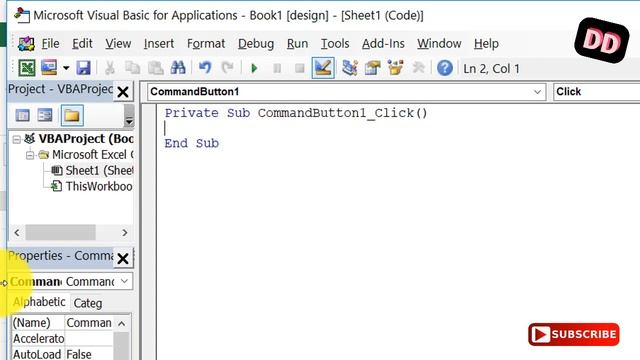Open the Click procedure dropdown
This screenshot has height=360, width=640.
596,92
